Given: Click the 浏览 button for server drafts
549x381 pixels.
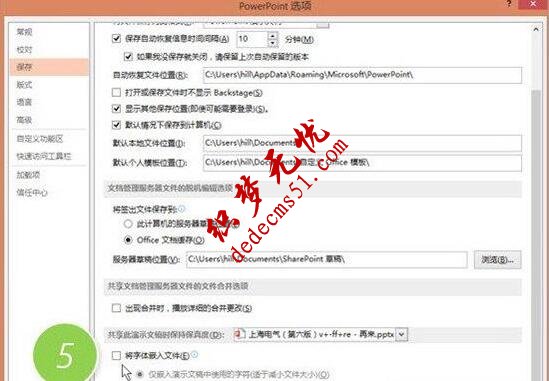Looking at the screenshot, I should tap(498, 259).
